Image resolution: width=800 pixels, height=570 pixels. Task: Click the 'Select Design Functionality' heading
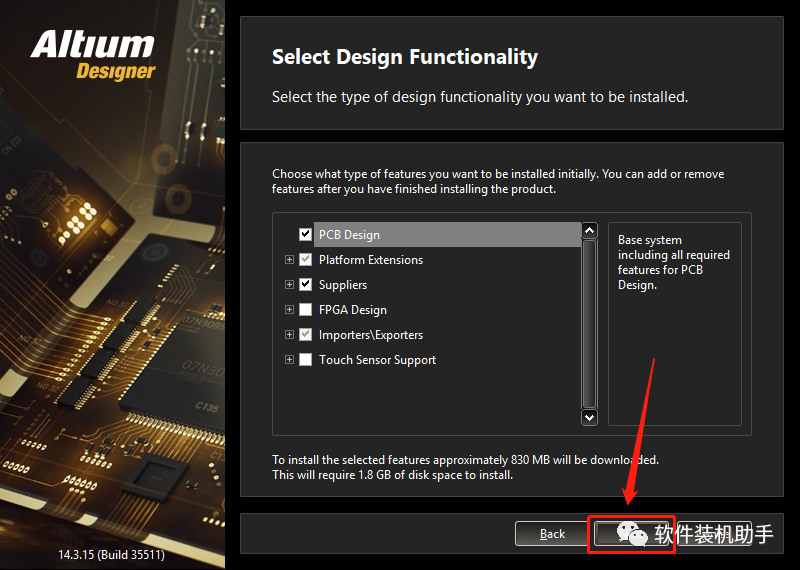(405, 57)
